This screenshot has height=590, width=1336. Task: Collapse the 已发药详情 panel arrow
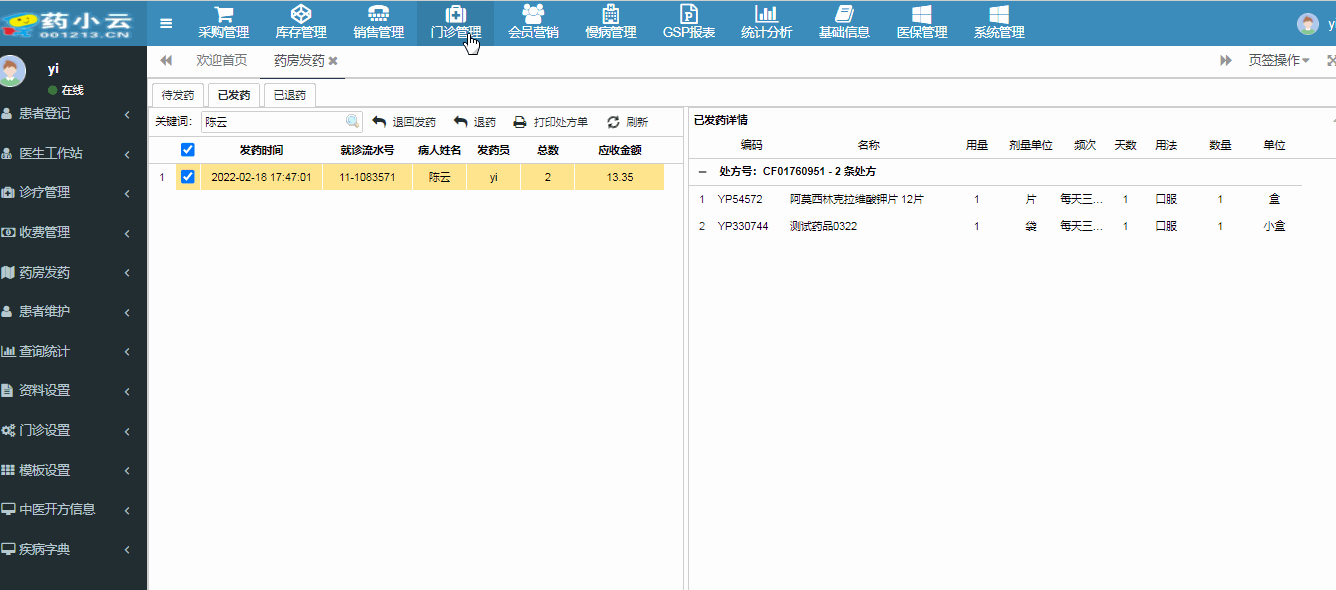1332,119
